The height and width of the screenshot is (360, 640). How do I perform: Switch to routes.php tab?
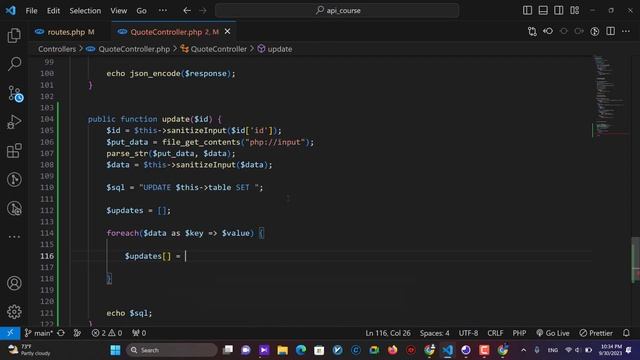66,32
